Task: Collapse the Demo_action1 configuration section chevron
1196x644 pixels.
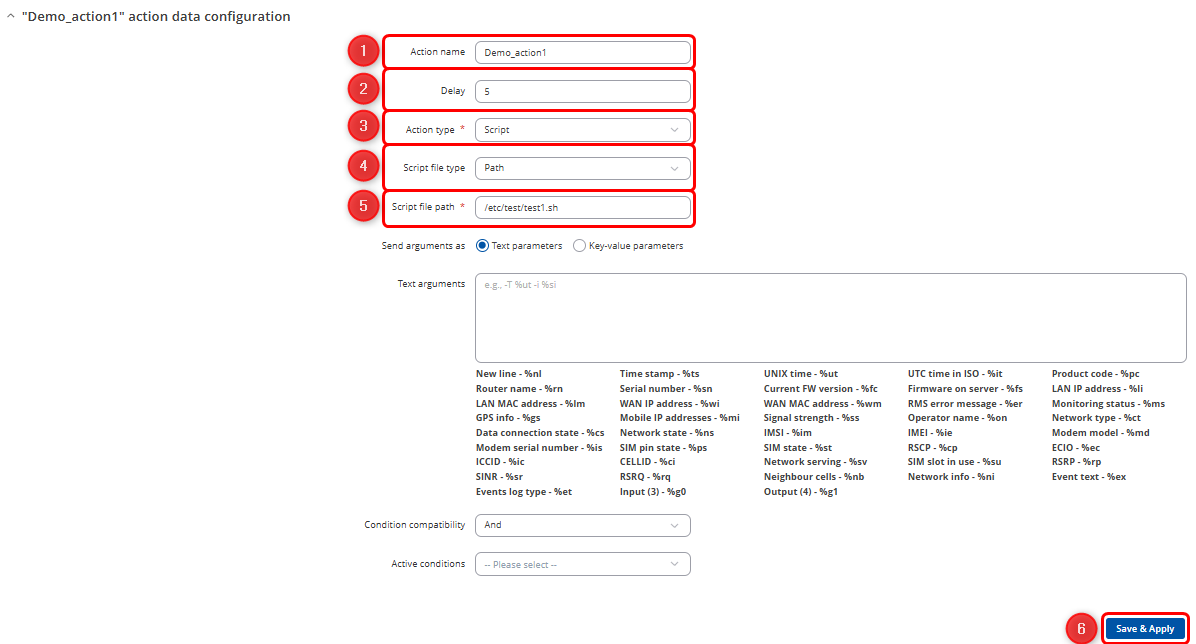Action: coord(10,17)
